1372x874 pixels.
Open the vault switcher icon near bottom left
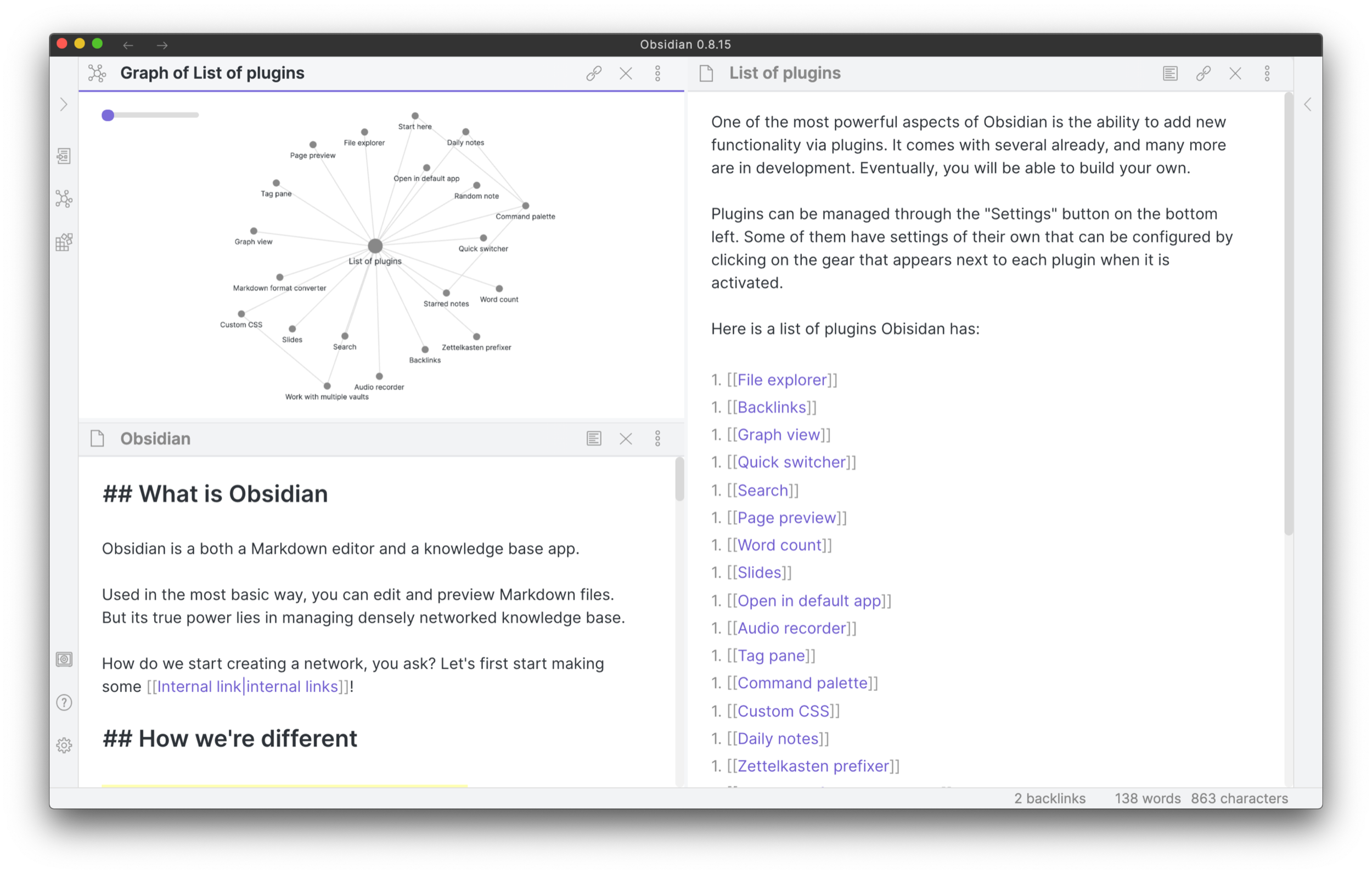[x=64, y=659]
